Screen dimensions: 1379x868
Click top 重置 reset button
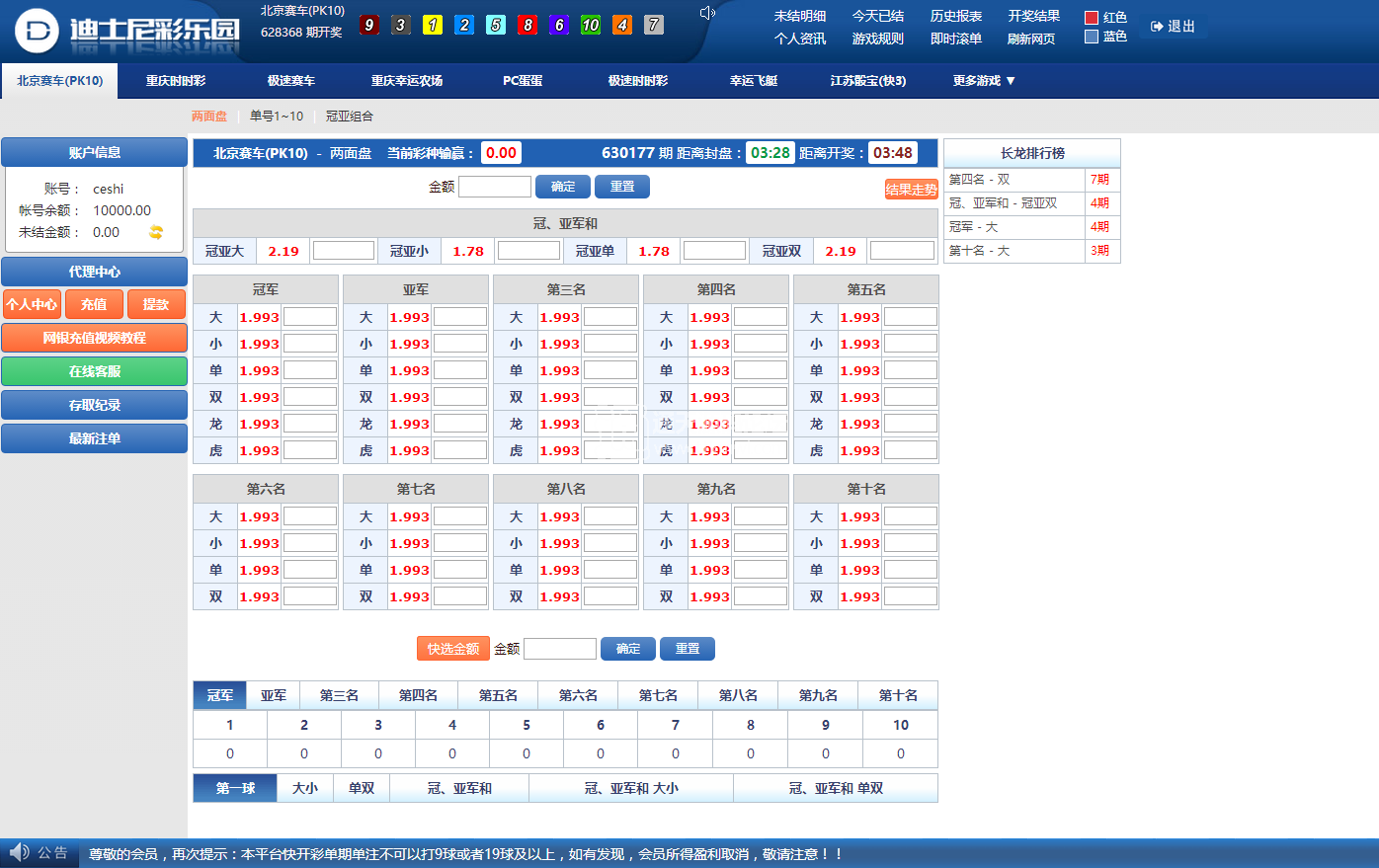coord(622,187)
